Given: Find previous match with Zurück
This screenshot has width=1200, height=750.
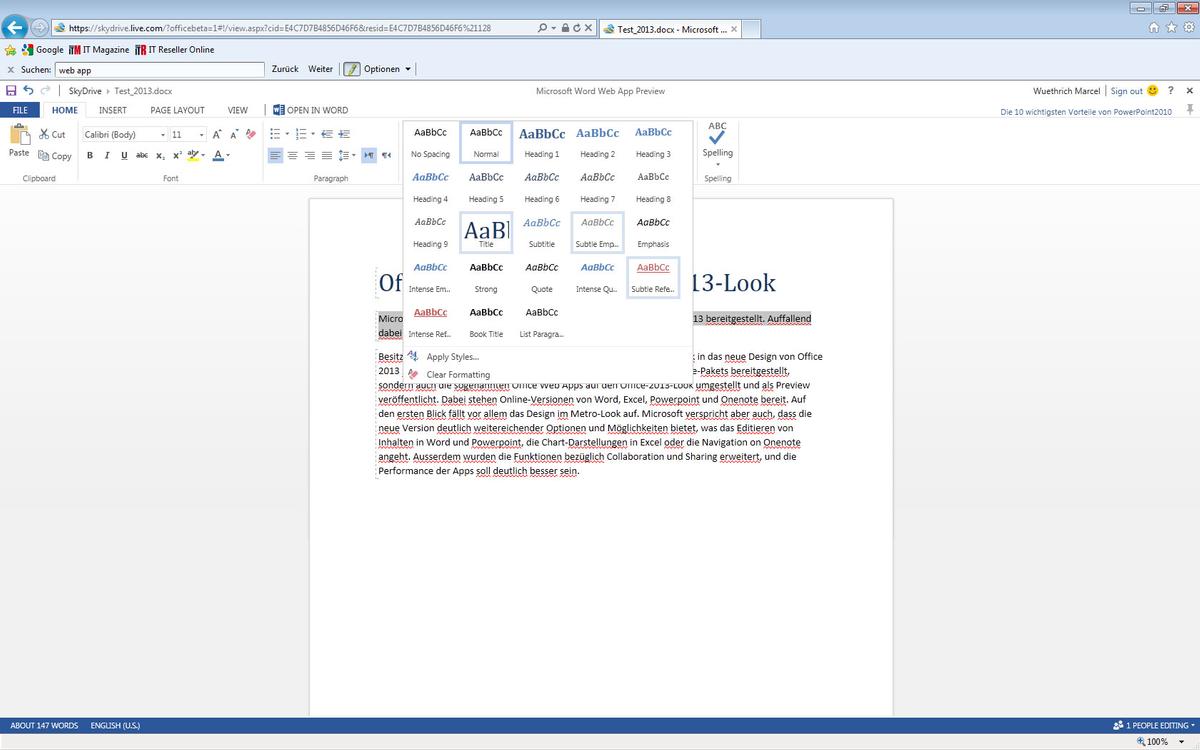Looking at the screenshot, I should pyautogui.click(x=285, y=69).
